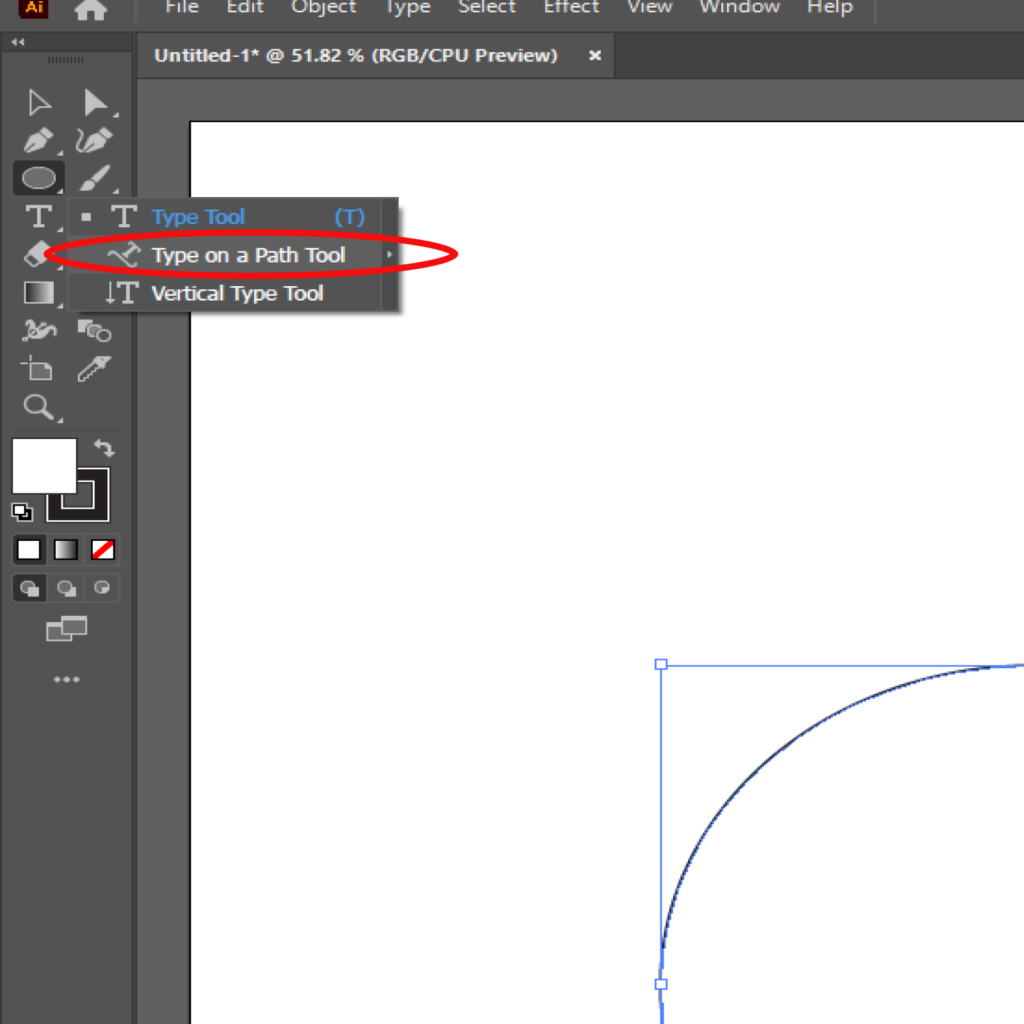Open the Type menu
This screenshot has width=1024, height=1024.
click(408, 7)
